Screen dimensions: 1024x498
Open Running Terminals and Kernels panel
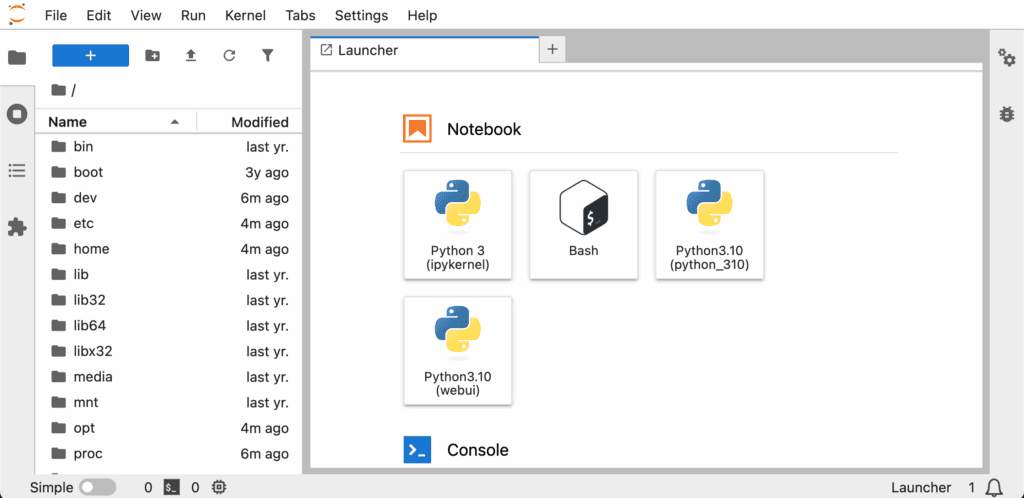pyautogui.click(x=17, y=114)
